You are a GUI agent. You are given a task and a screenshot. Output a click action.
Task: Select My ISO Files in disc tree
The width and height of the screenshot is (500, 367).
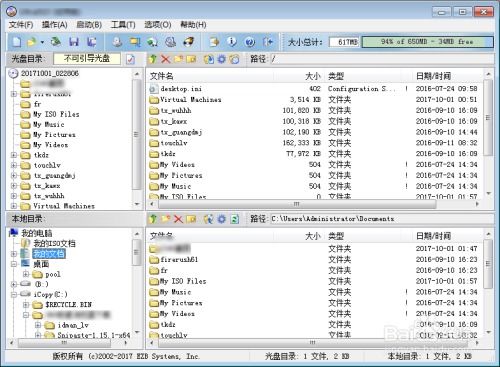[x=56, y=114]
